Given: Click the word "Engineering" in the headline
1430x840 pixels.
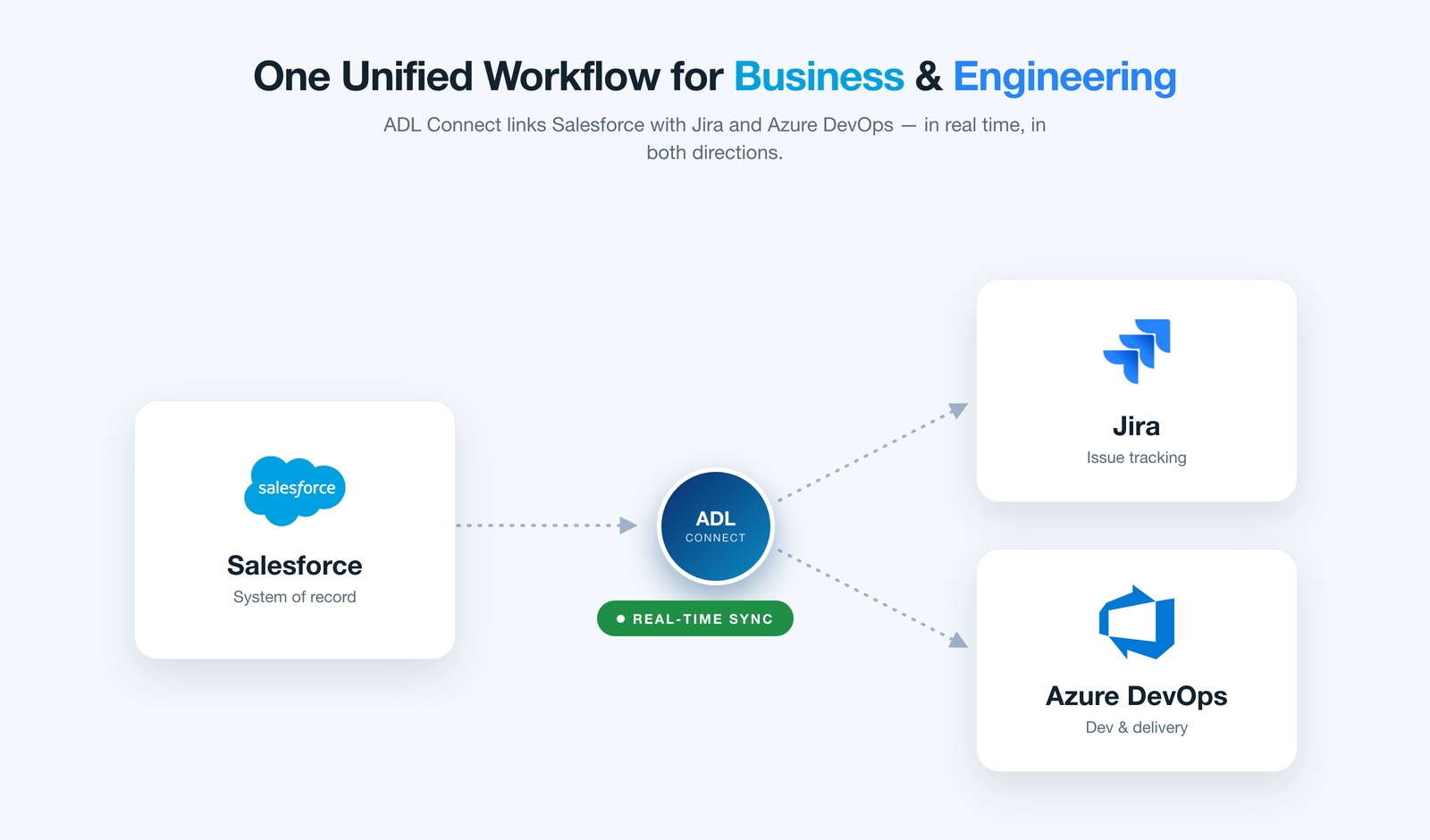Looking at the screenshot, I should tap(1064, 79).
